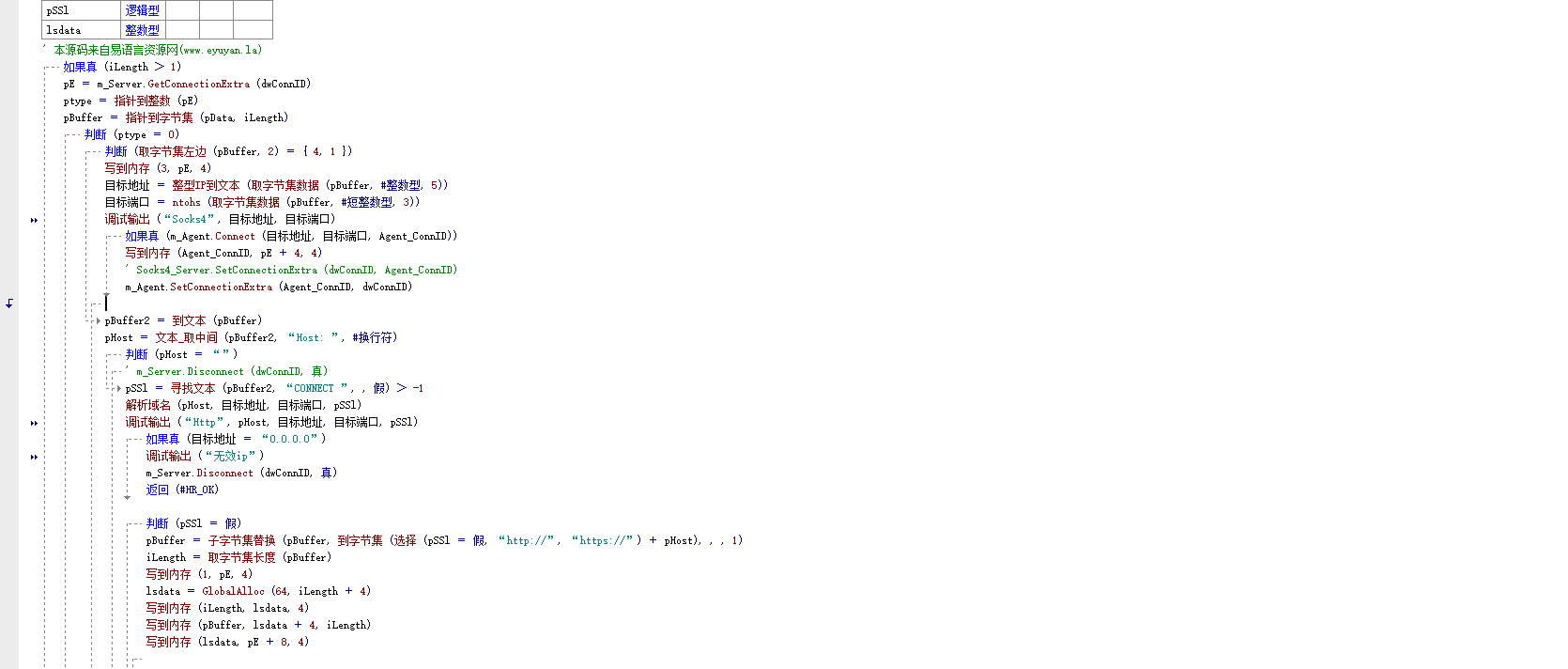Click the 整数型 type cell of lsdata
The image size is (1568, 669).
tap(143, 30)
